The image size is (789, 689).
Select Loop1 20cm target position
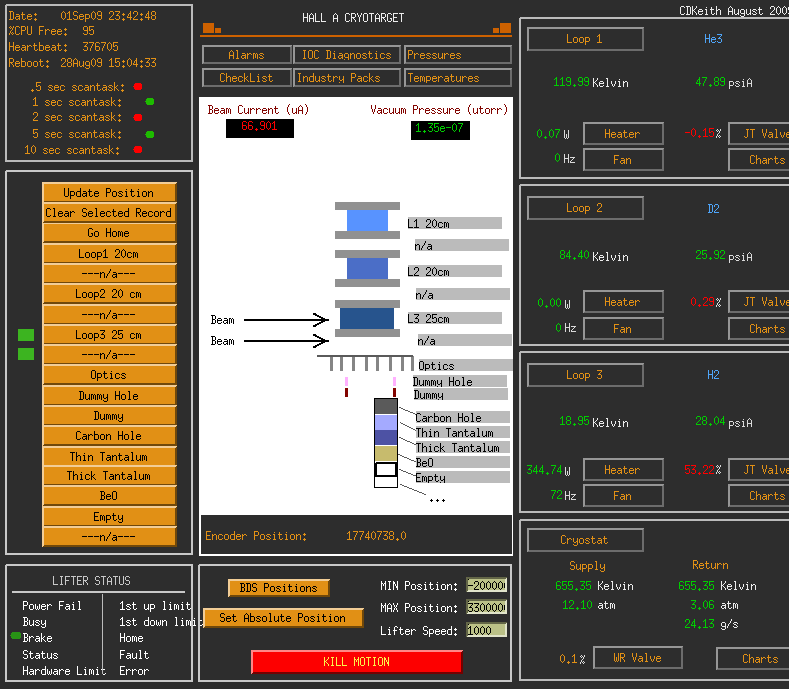[109, 254]
